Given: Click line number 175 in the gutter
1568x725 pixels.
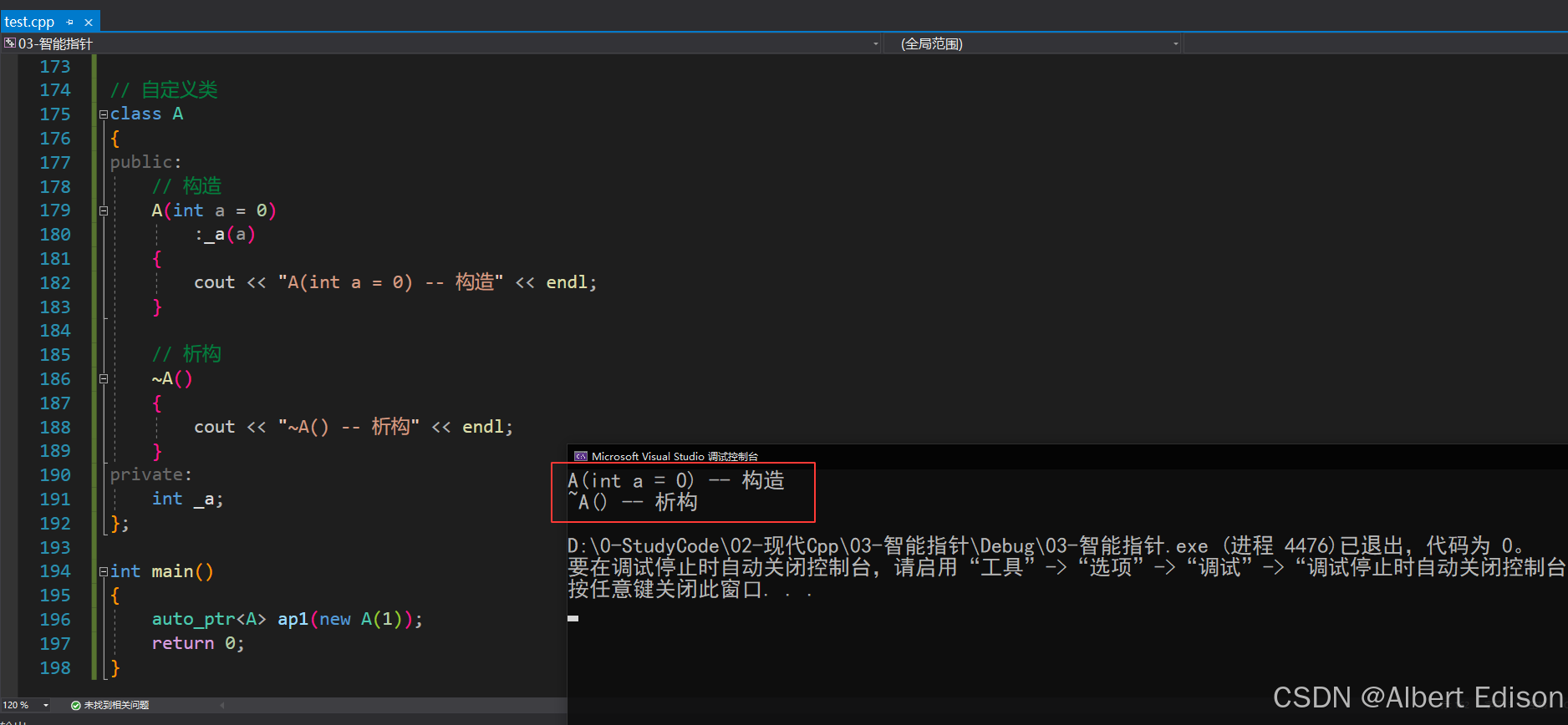Looking at the screenshot, I should click(x=55, y=114).
